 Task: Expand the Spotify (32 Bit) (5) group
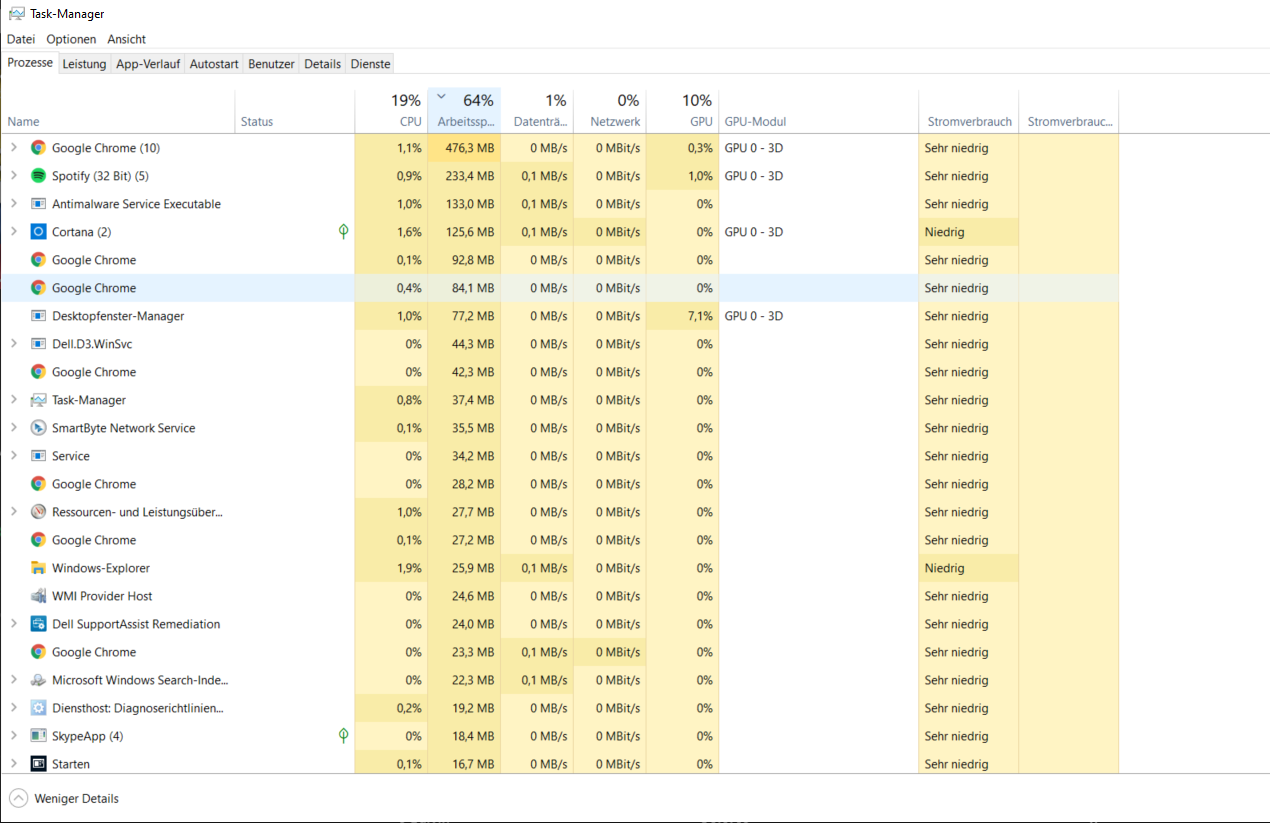13,176
